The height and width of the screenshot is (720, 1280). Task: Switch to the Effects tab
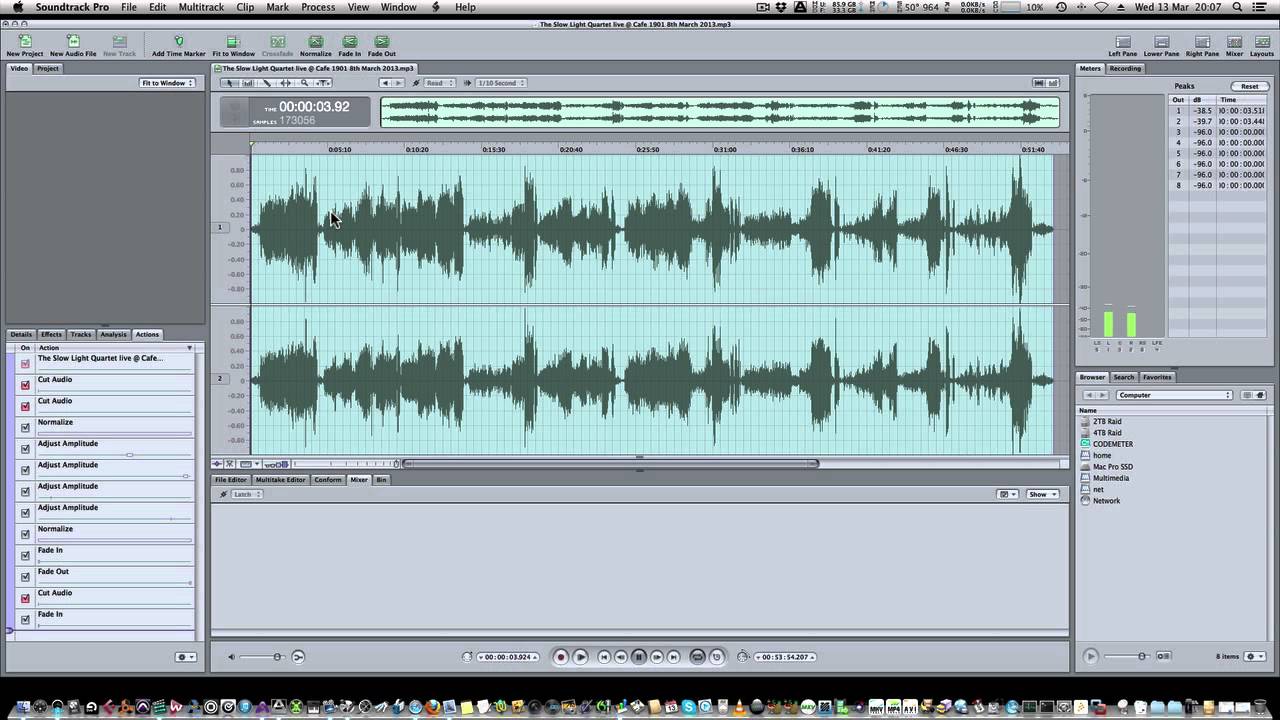coord(51,334)
